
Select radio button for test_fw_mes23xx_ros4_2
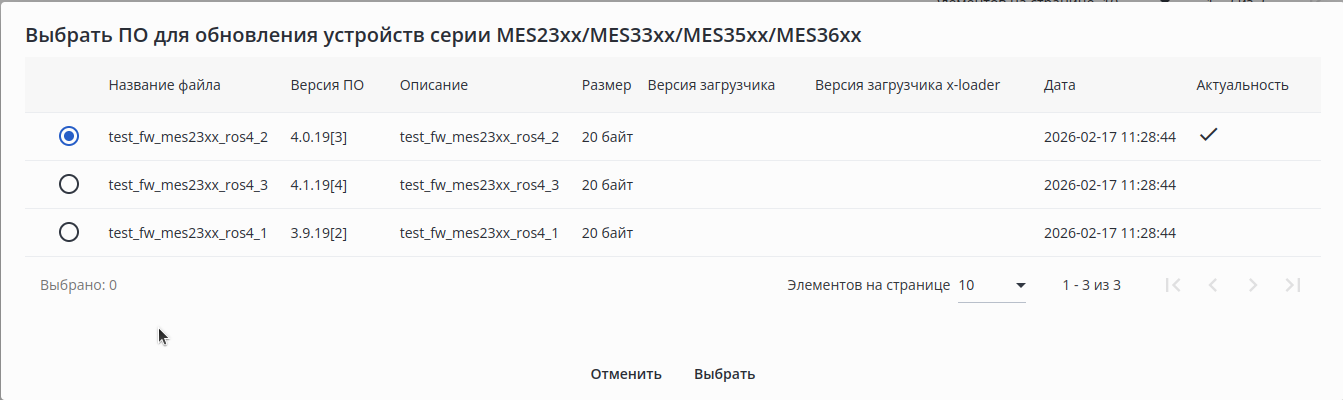pyautogui.click(x=69, y=137)
